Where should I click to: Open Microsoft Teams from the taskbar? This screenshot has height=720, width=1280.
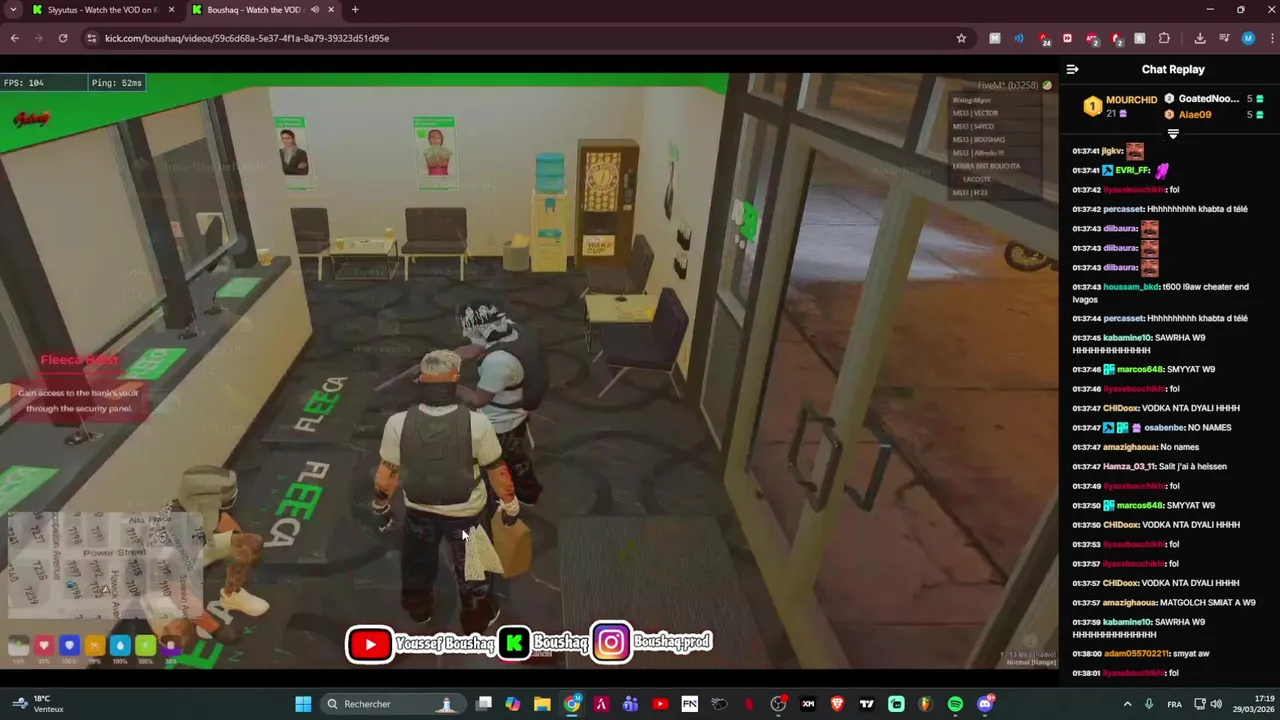[x=630, y=704]
